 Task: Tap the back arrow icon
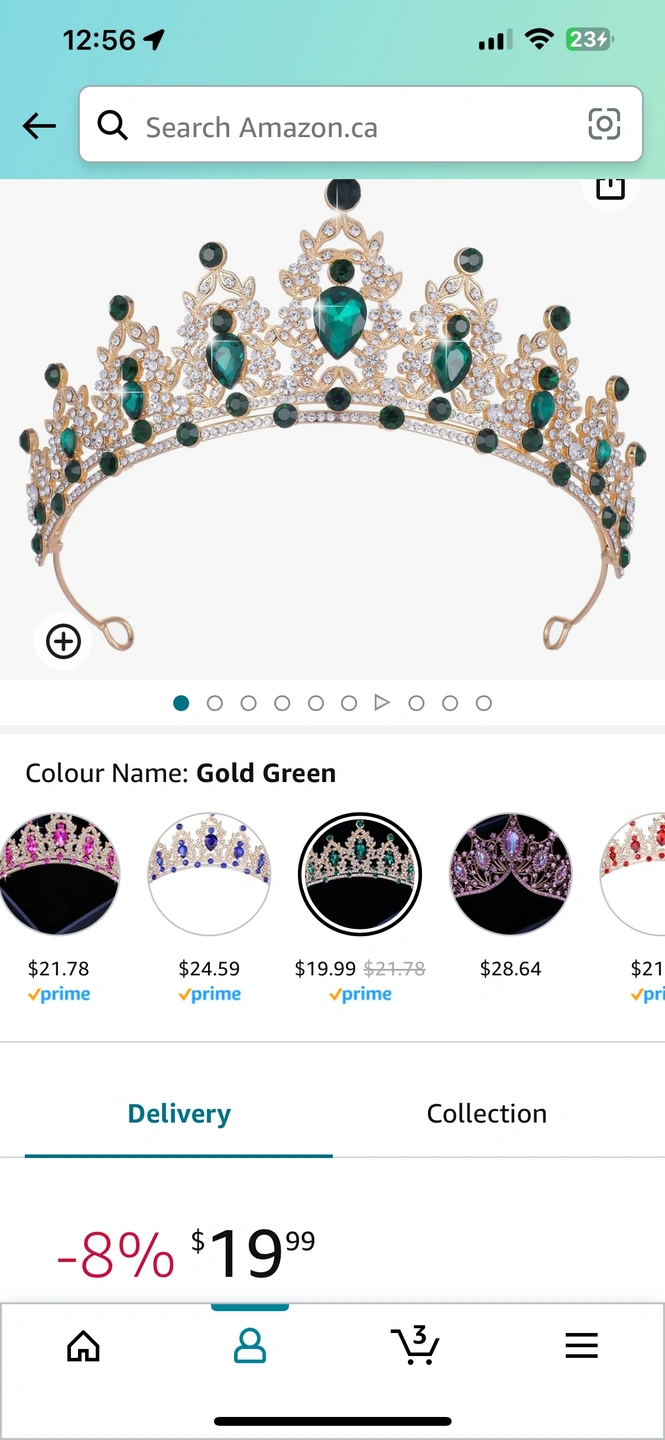tap(39, 126)
